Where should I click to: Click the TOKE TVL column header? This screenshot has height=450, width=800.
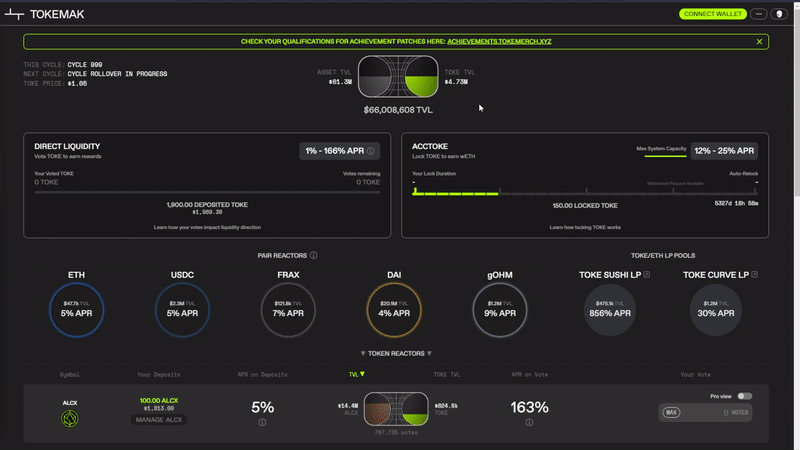tap(446, 374)
